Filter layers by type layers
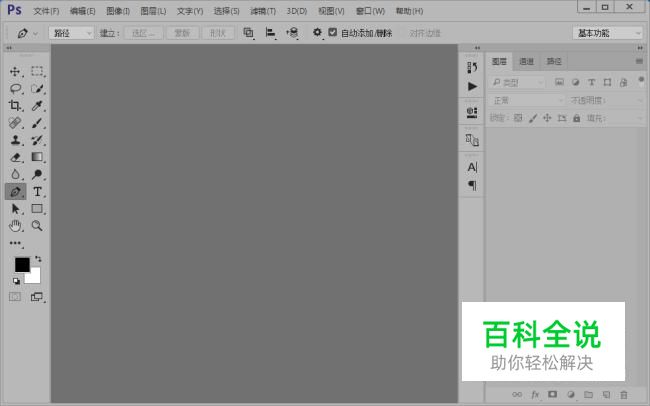Viewport: 650px width, 406px height. [x=592, y=82]
